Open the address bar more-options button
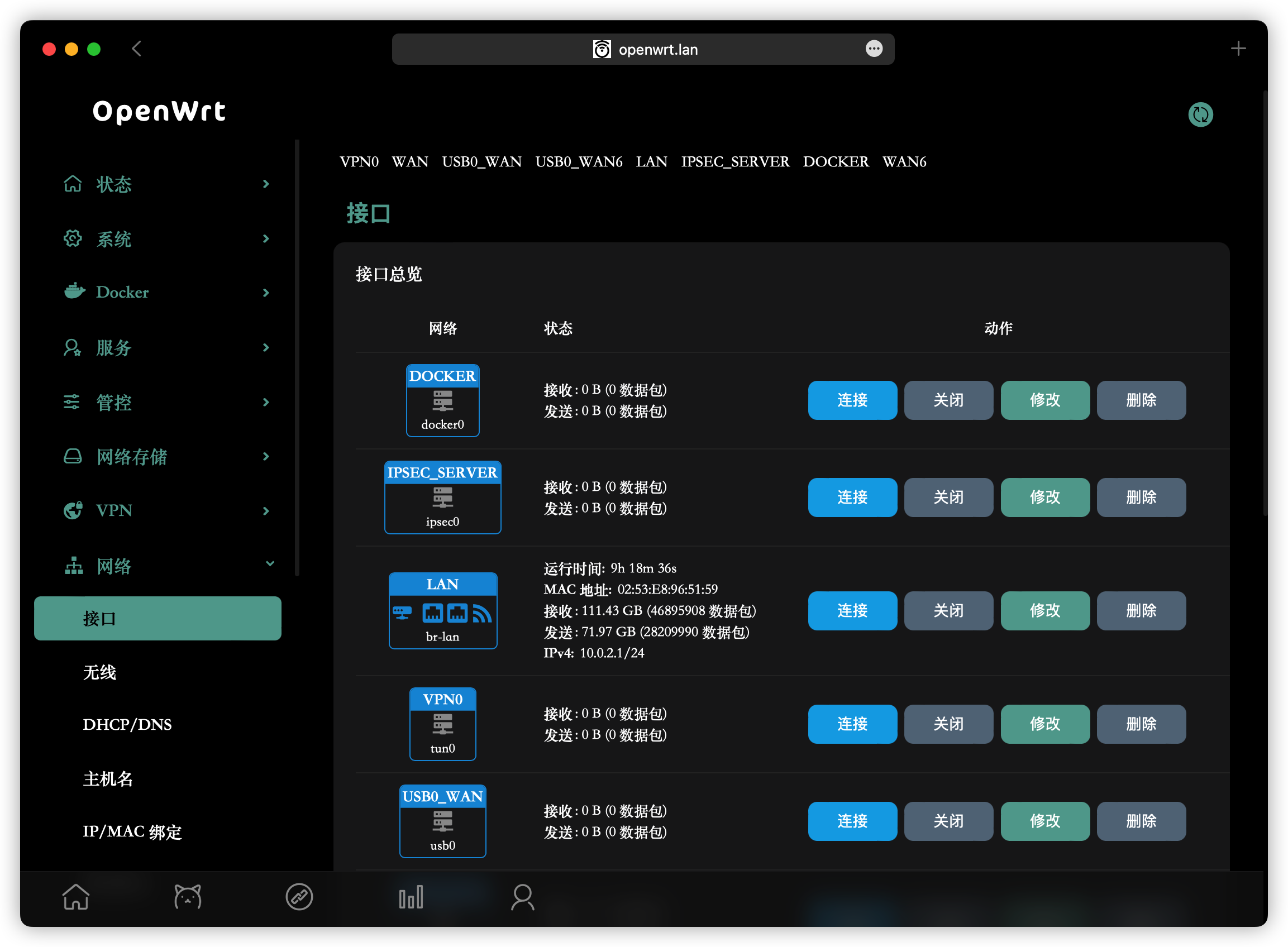Screen dimensions: 1288x947 click(874, 49)
